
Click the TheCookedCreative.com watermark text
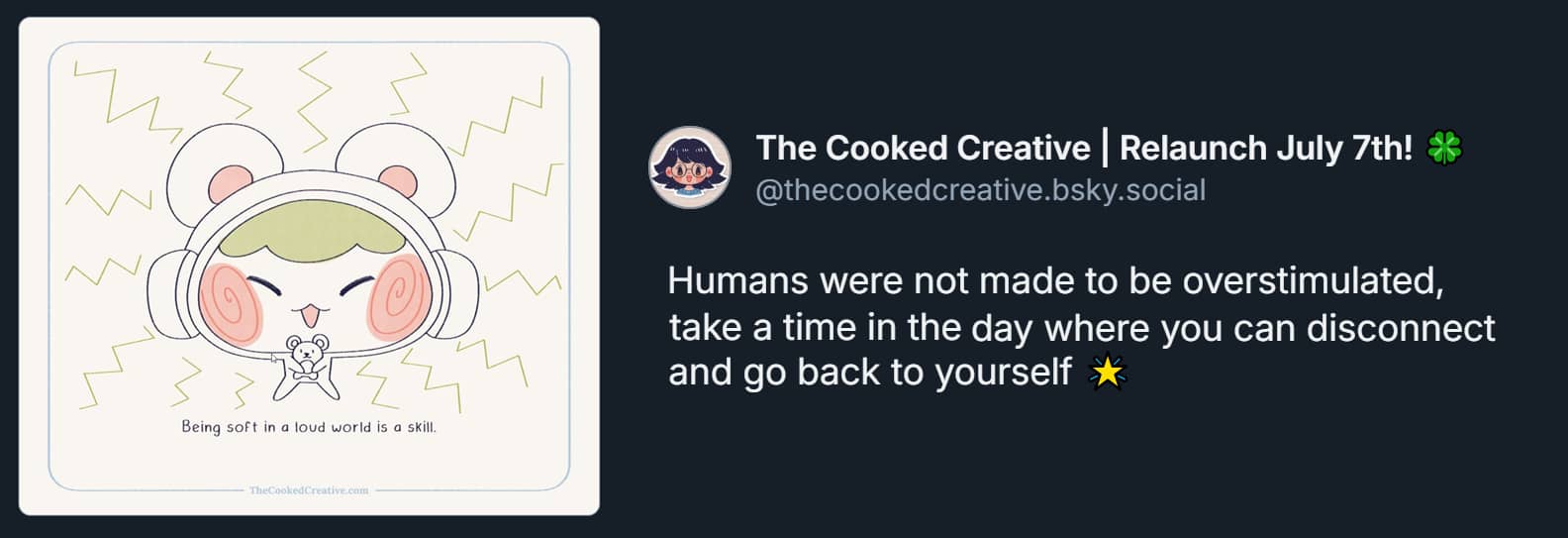point(309,489)
